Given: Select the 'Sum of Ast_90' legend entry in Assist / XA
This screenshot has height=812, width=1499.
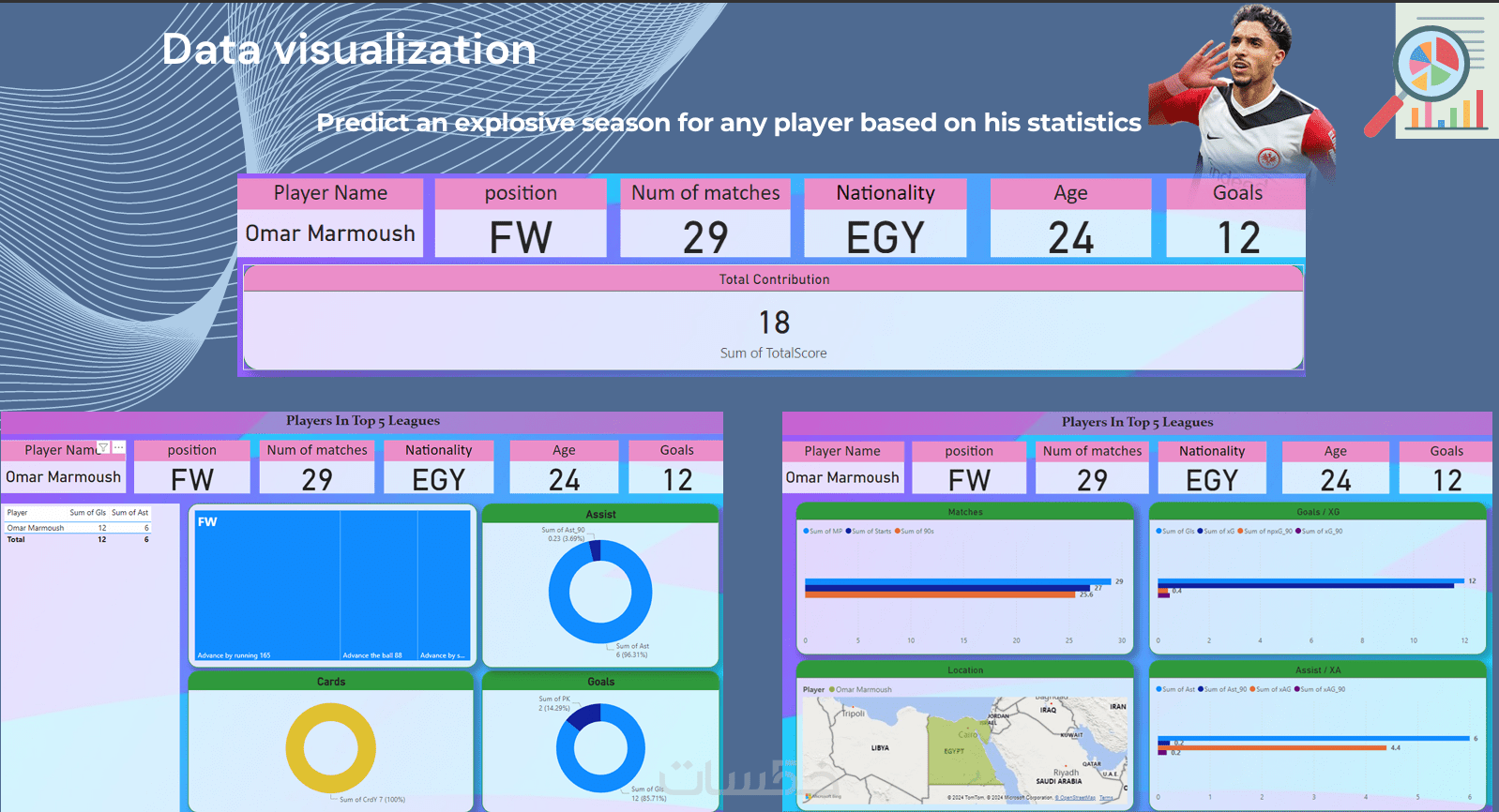Looking at the screenshot, I should click(1222, 689).
